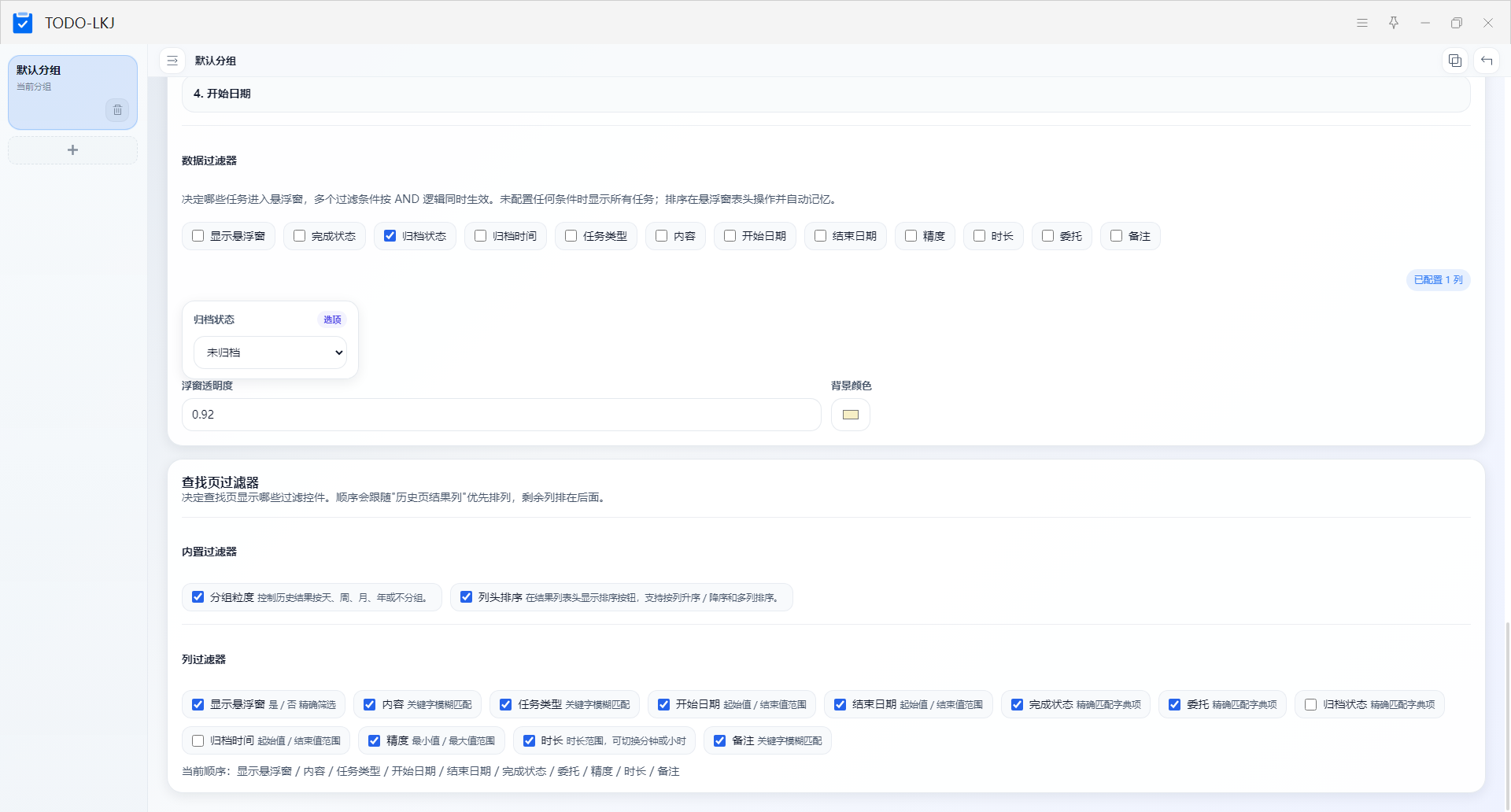Click the copy icon at top right

1455,61
